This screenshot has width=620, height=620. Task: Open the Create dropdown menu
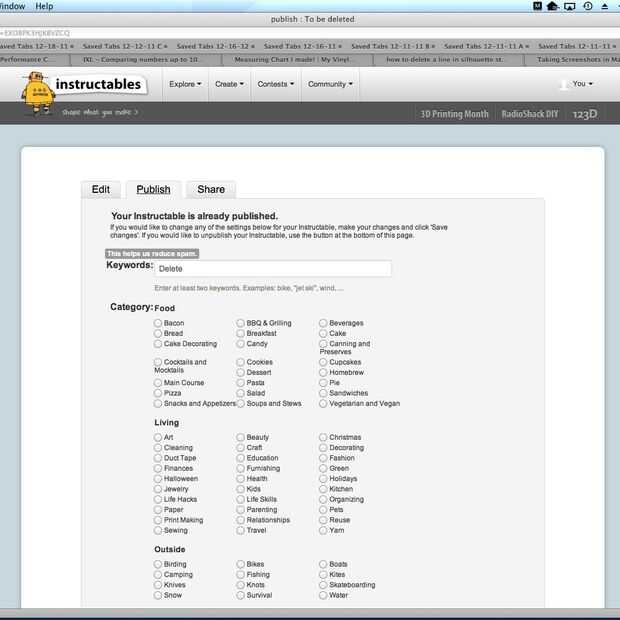point(229,84)
